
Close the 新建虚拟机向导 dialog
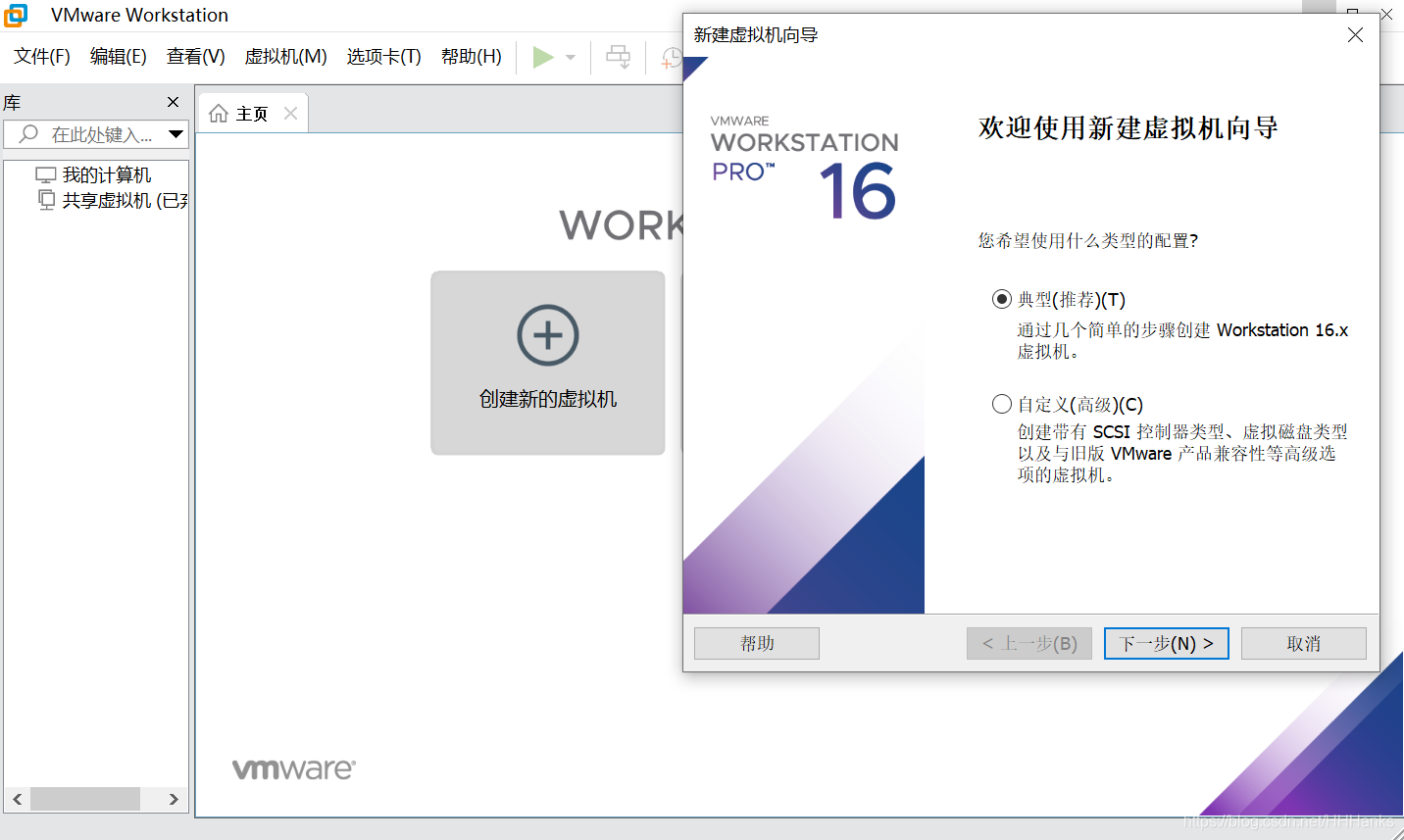[1355, 35]
